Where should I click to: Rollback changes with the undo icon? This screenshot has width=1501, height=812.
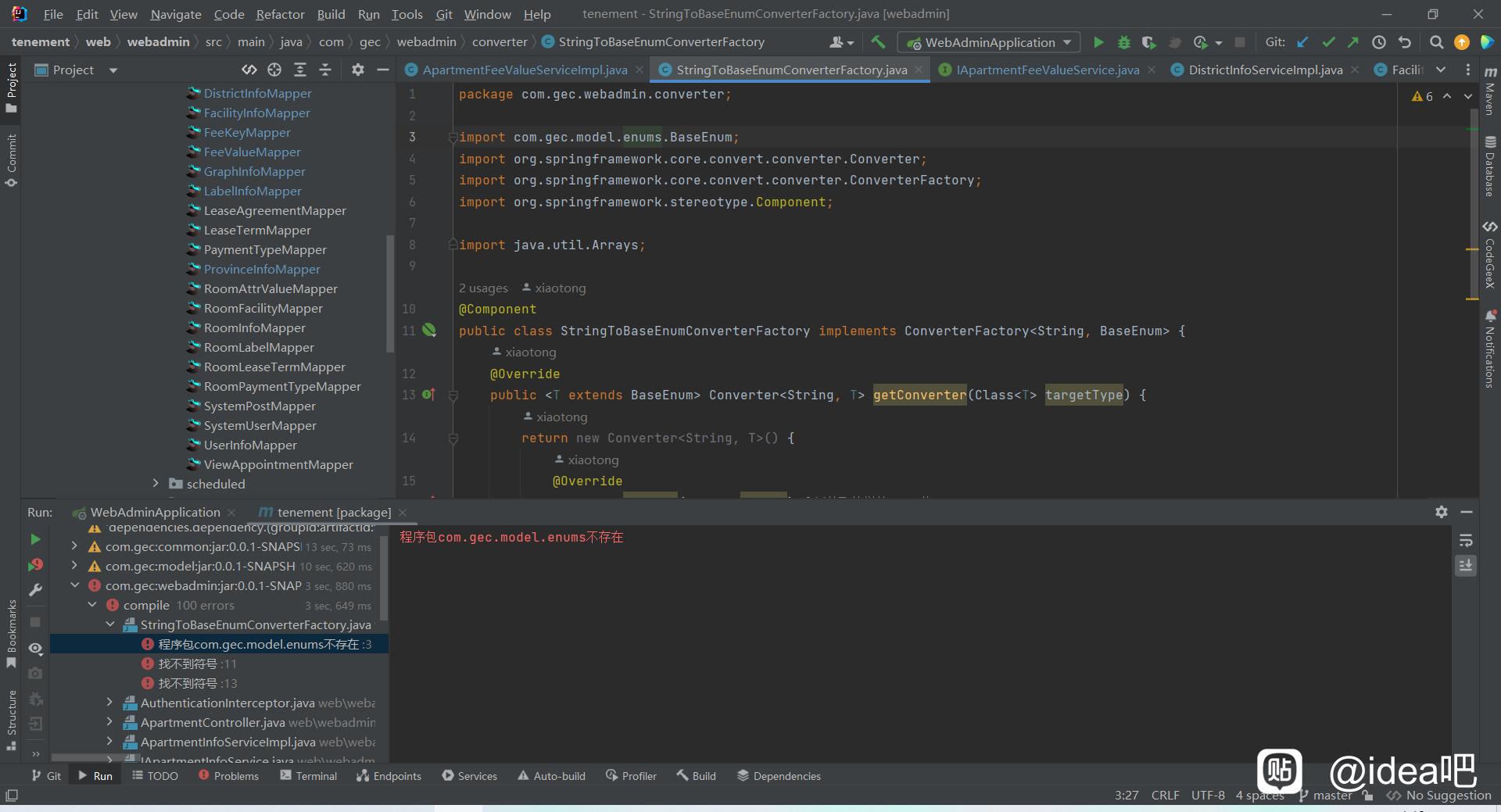1405,42
